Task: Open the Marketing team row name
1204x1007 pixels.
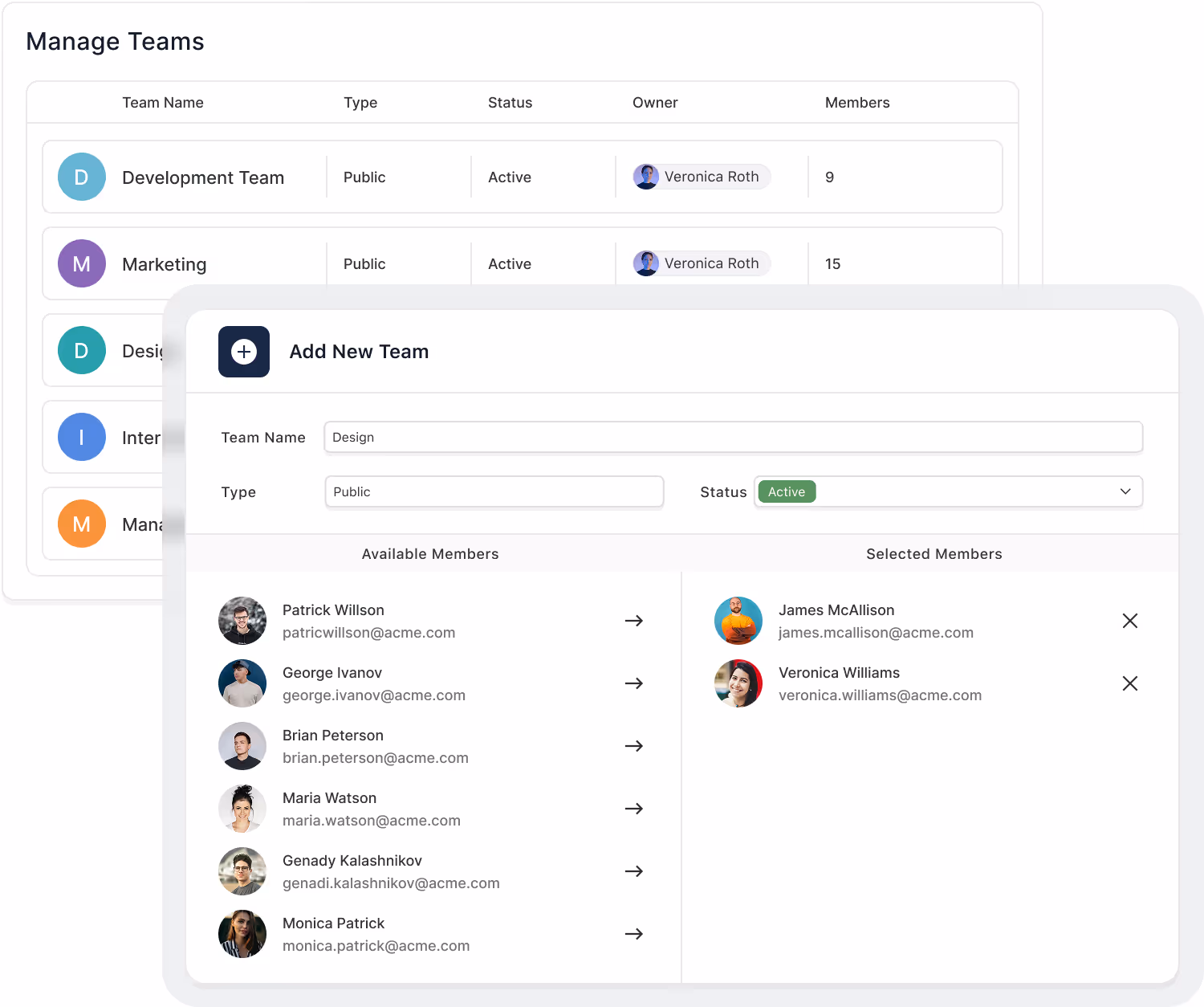Action: click(x=165, y=264)
